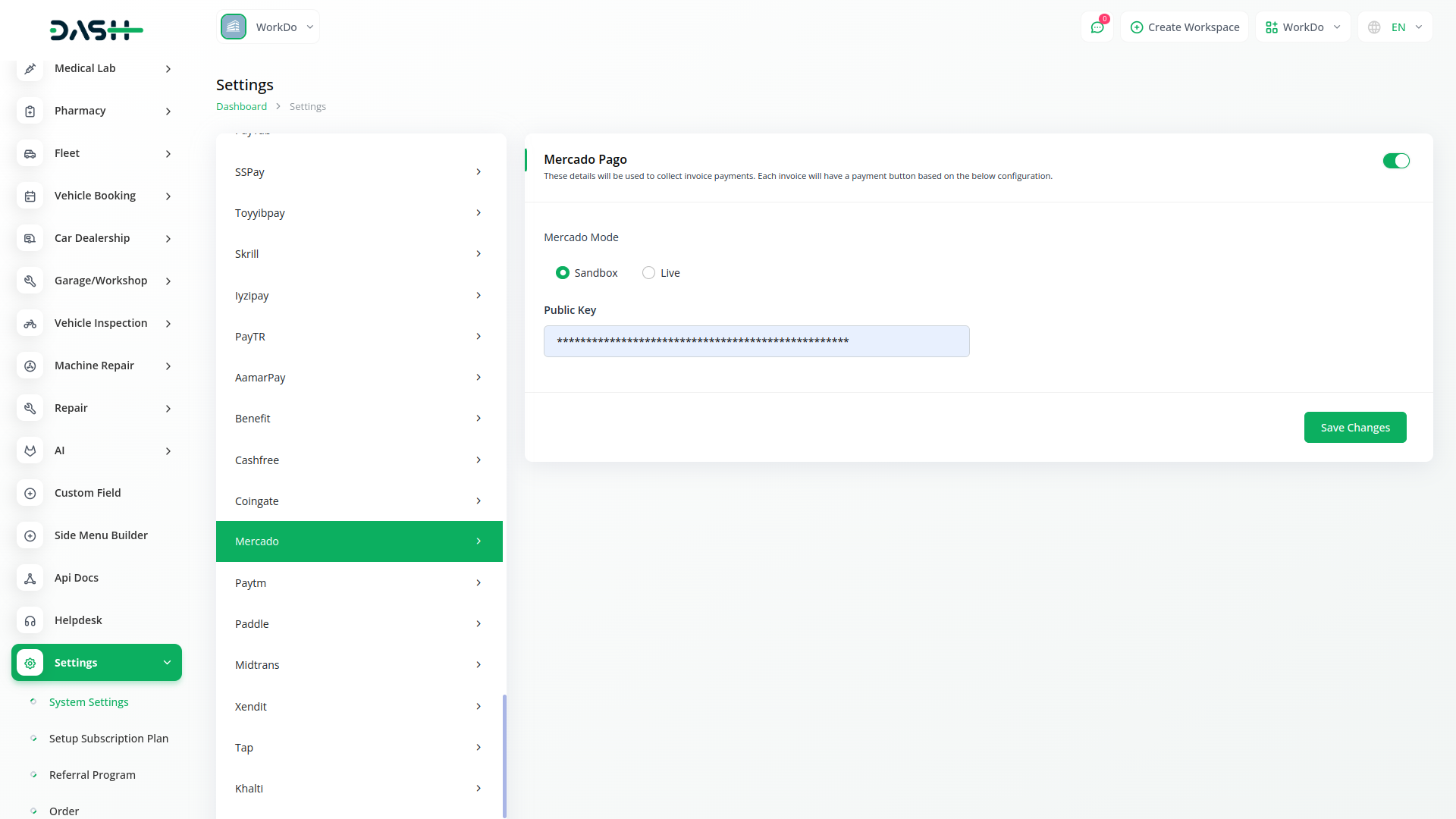Open Khalti payment settings
This screenshot has height=819, width=1456.
tap(359, 789)
